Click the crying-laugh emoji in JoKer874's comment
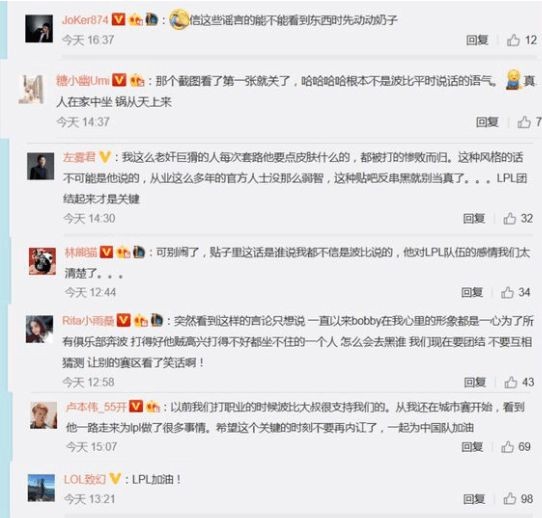Viewport: 542px width, 518px height. (x=179, y=20)
